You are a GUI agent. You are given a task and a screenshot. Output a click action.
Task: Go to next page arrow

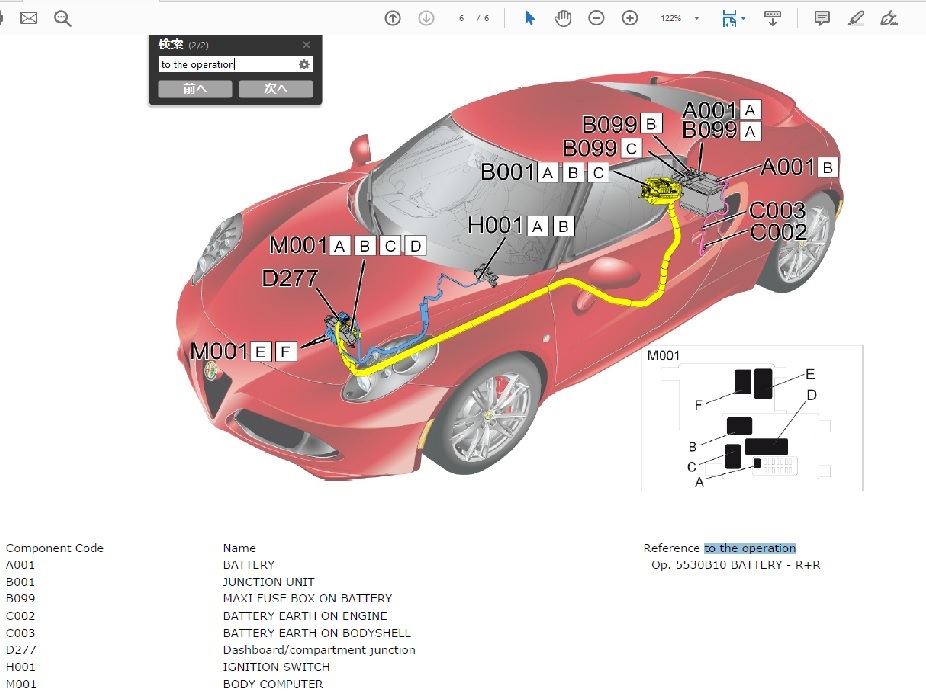(x=426, y=18)
